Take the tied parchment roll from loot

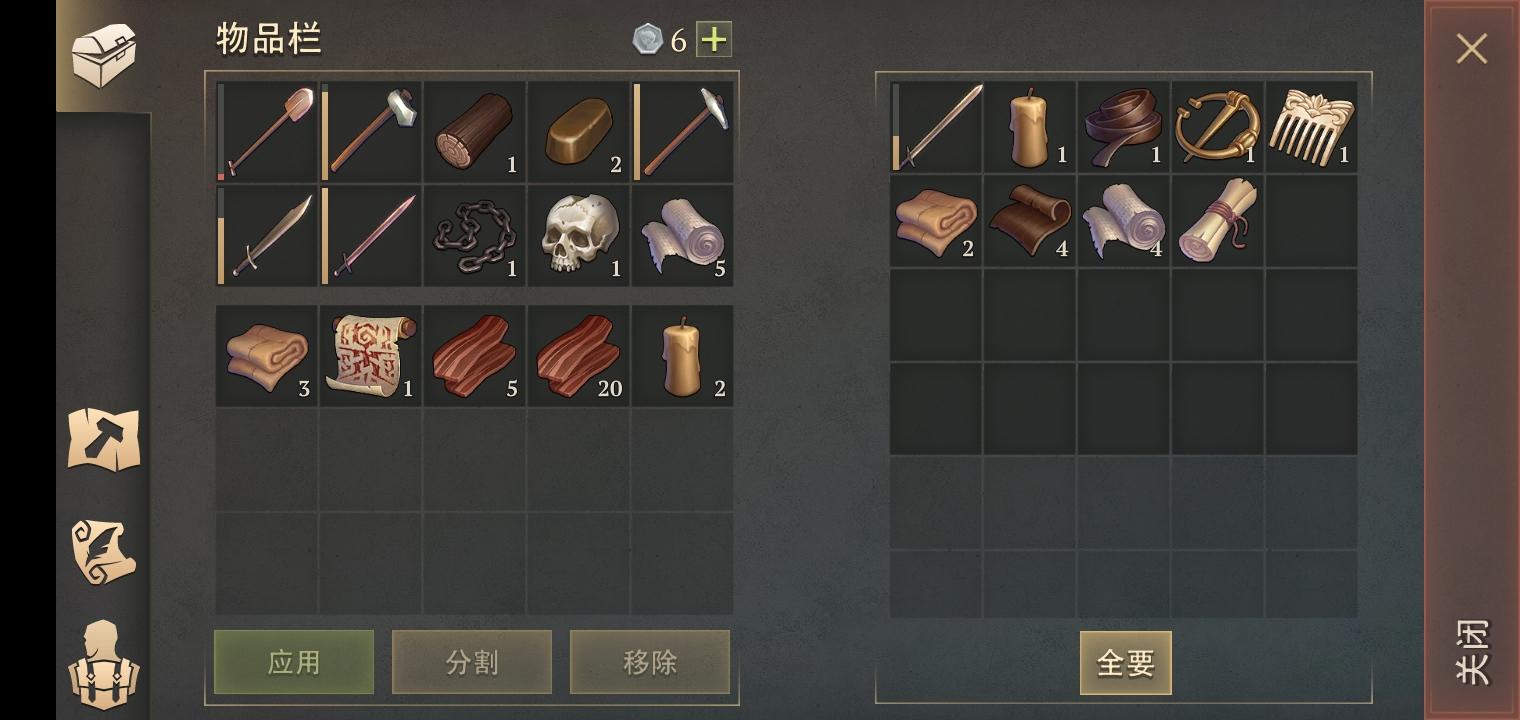click(x=1217, y=221)
